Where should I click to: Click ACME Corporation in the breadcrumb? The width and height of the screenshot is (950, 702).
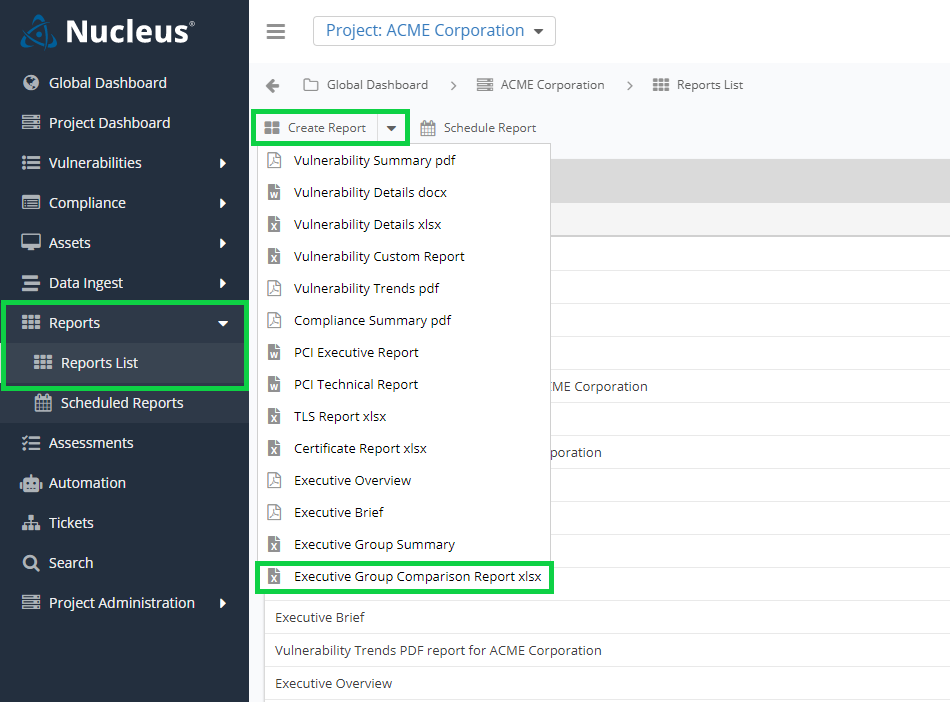click(x=551, y=85)
